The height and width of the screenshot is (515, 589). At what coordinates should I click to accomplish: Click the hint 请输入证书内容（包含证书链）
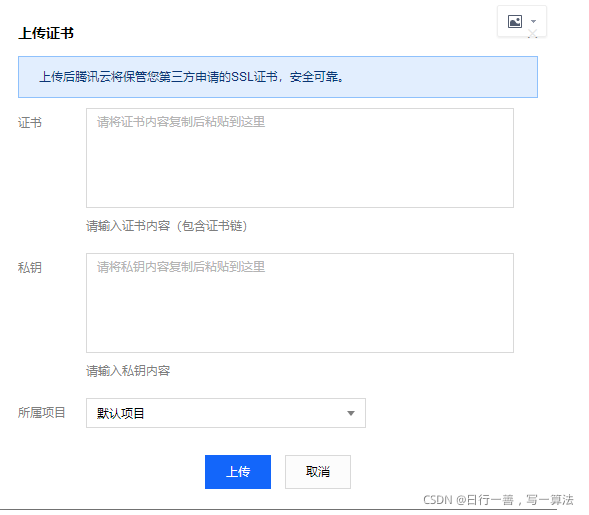(167, 226)
